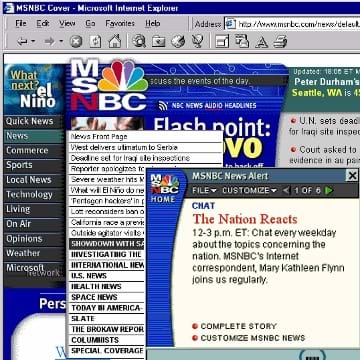Click the Font size icon
This screenshot has width=360, height=360.
coord(262,42)
